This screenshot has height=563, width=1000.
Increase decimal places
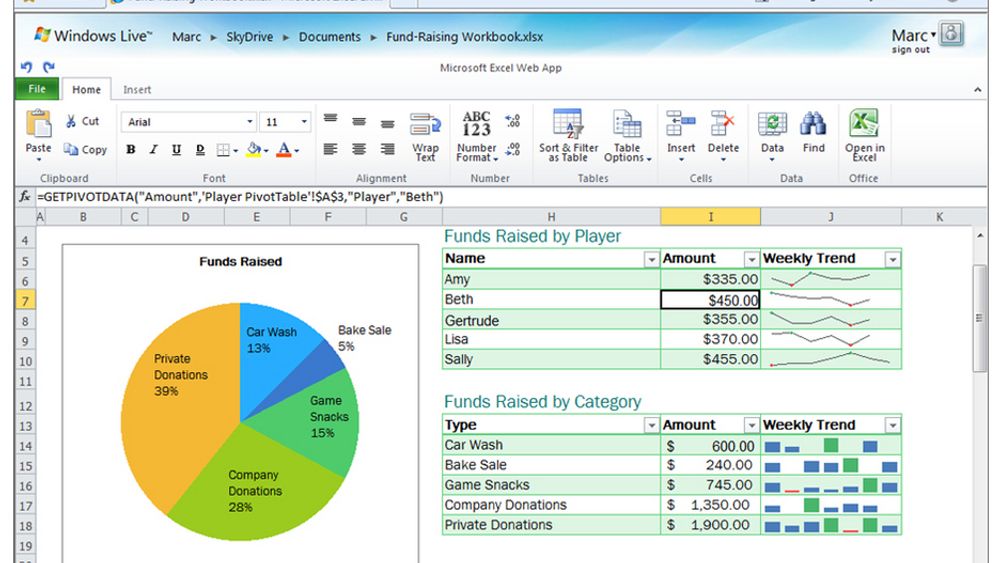click(x=513, y=121)
